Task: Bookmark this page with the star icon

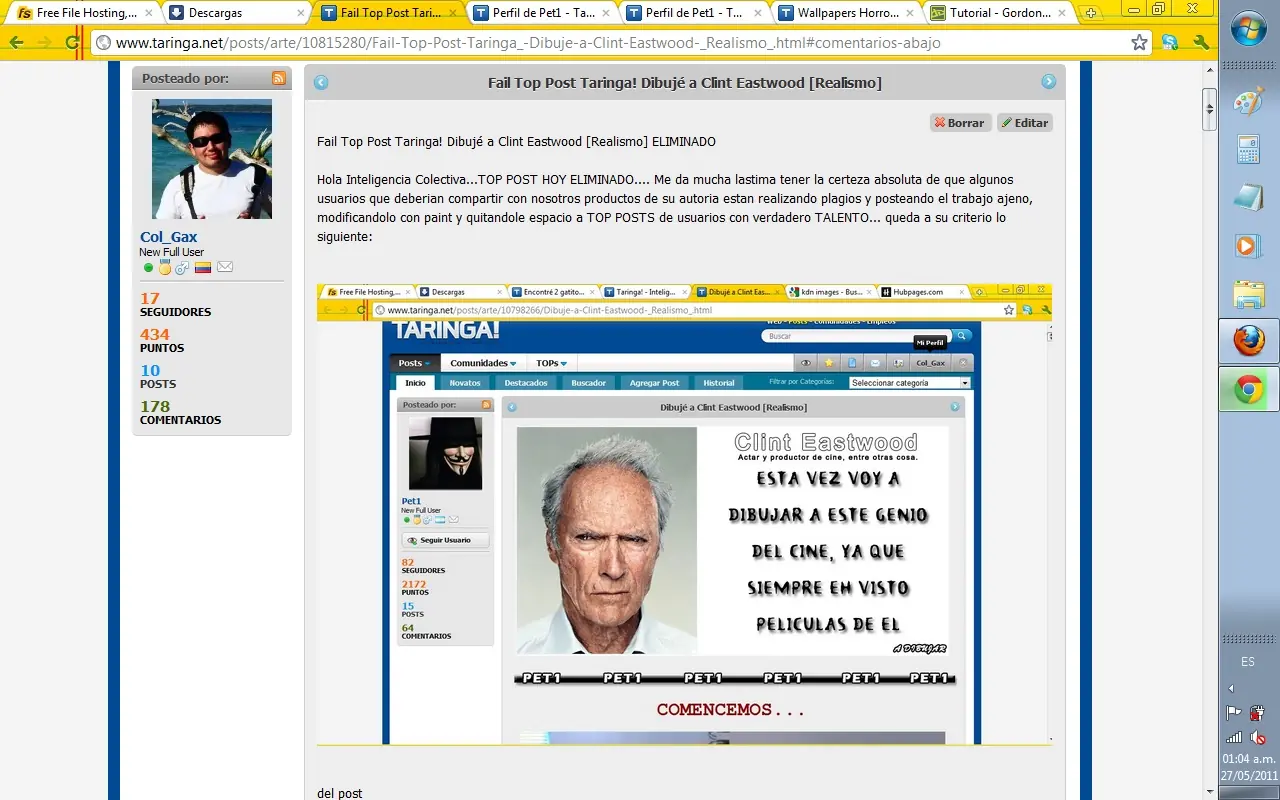Action: [1139, 43]
